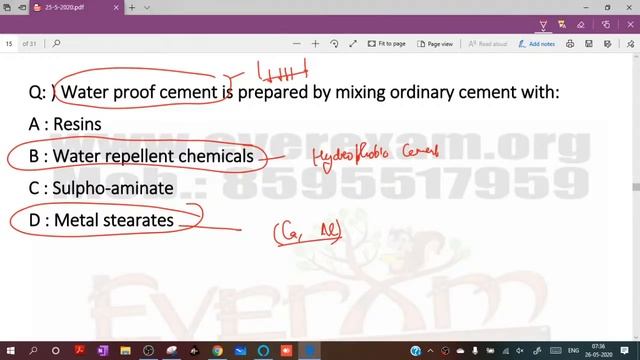The width and height of the screenshot is (640, 360).
Task: Launch Adobe Acrobat from the taskbar
Action: click(x=80, y=351)
